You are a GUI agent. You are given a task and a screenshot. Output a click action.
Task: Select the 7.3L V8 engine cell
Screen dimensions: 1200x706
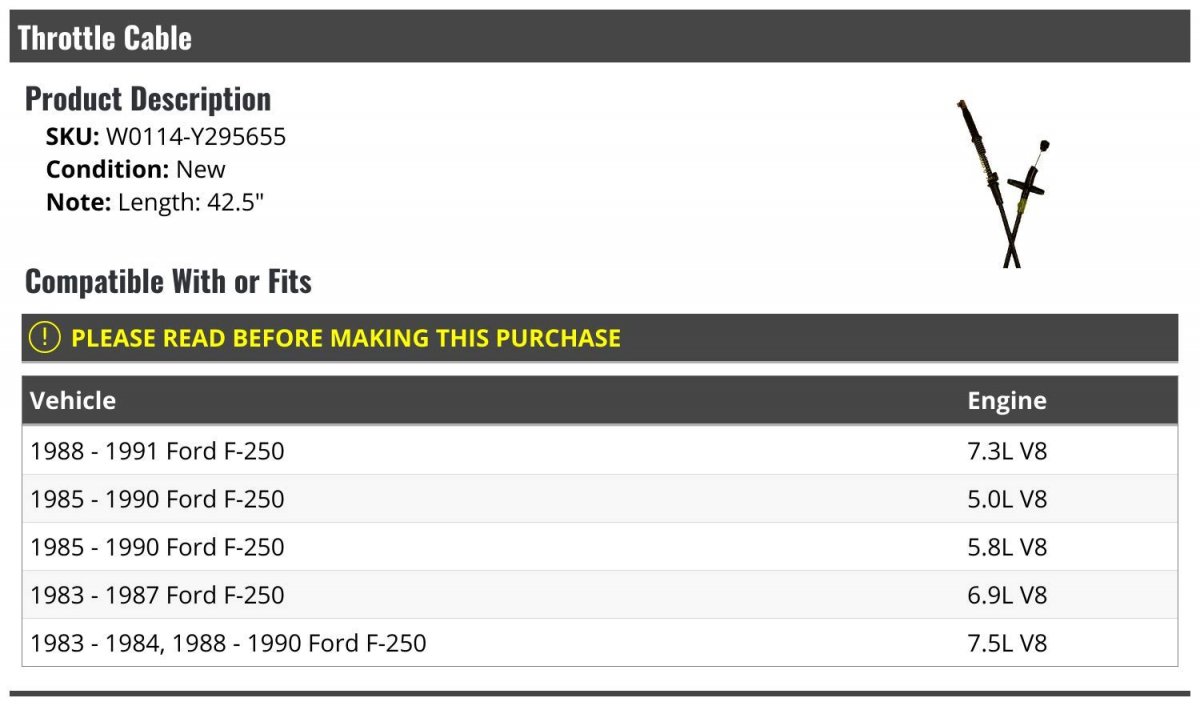pos(1007,451)
